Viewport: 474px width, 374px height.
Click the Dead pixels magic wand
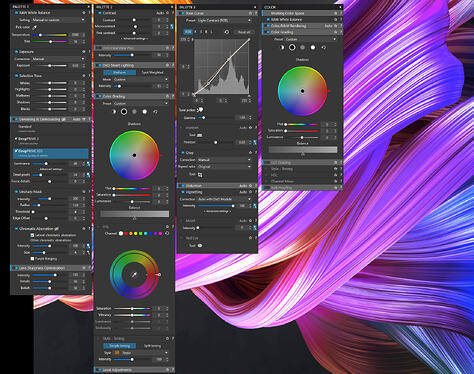tap(88, 174)
